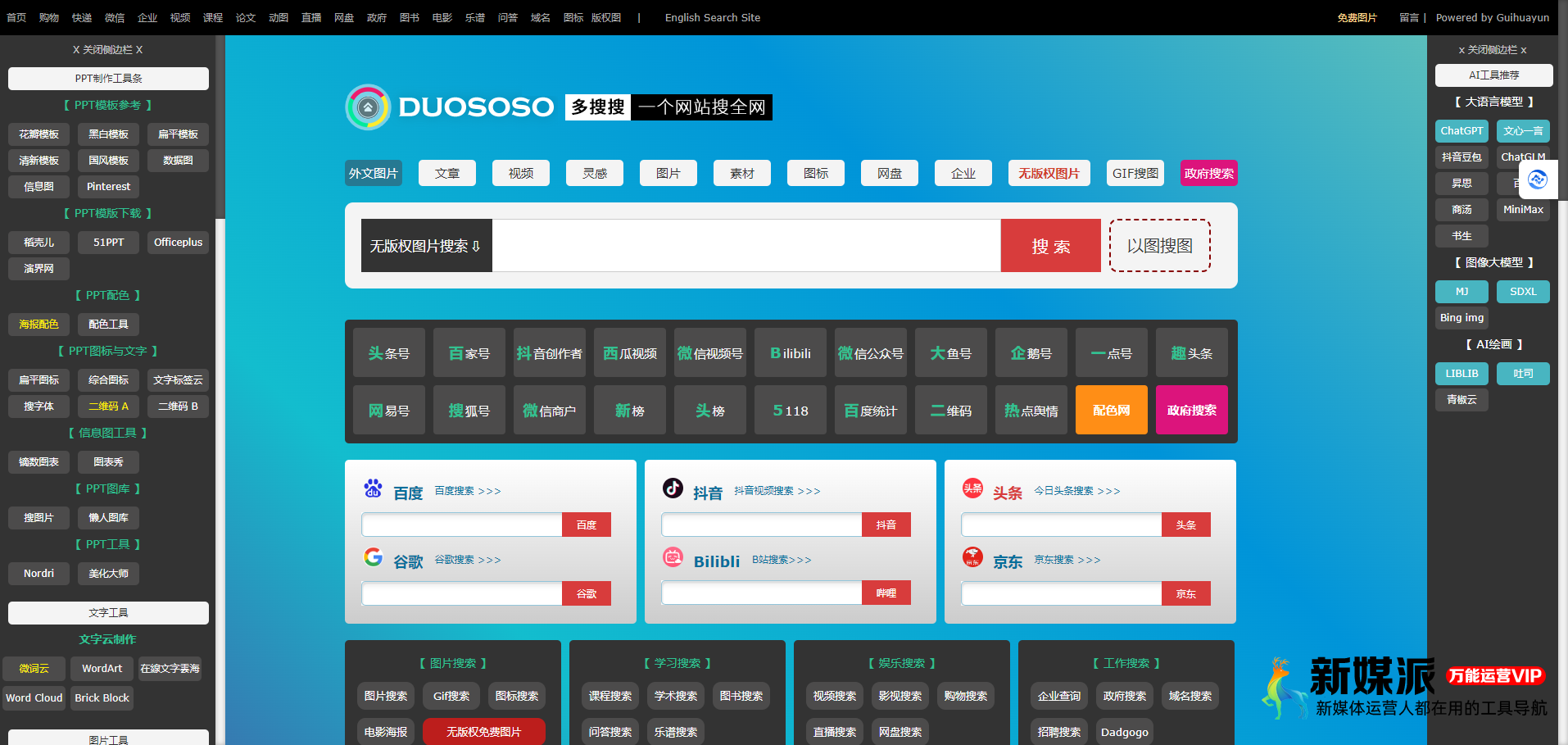The height and width of the screenshot is (745, 1568).
Task: Open the 二维码 A link
Action: click(108, 406)
